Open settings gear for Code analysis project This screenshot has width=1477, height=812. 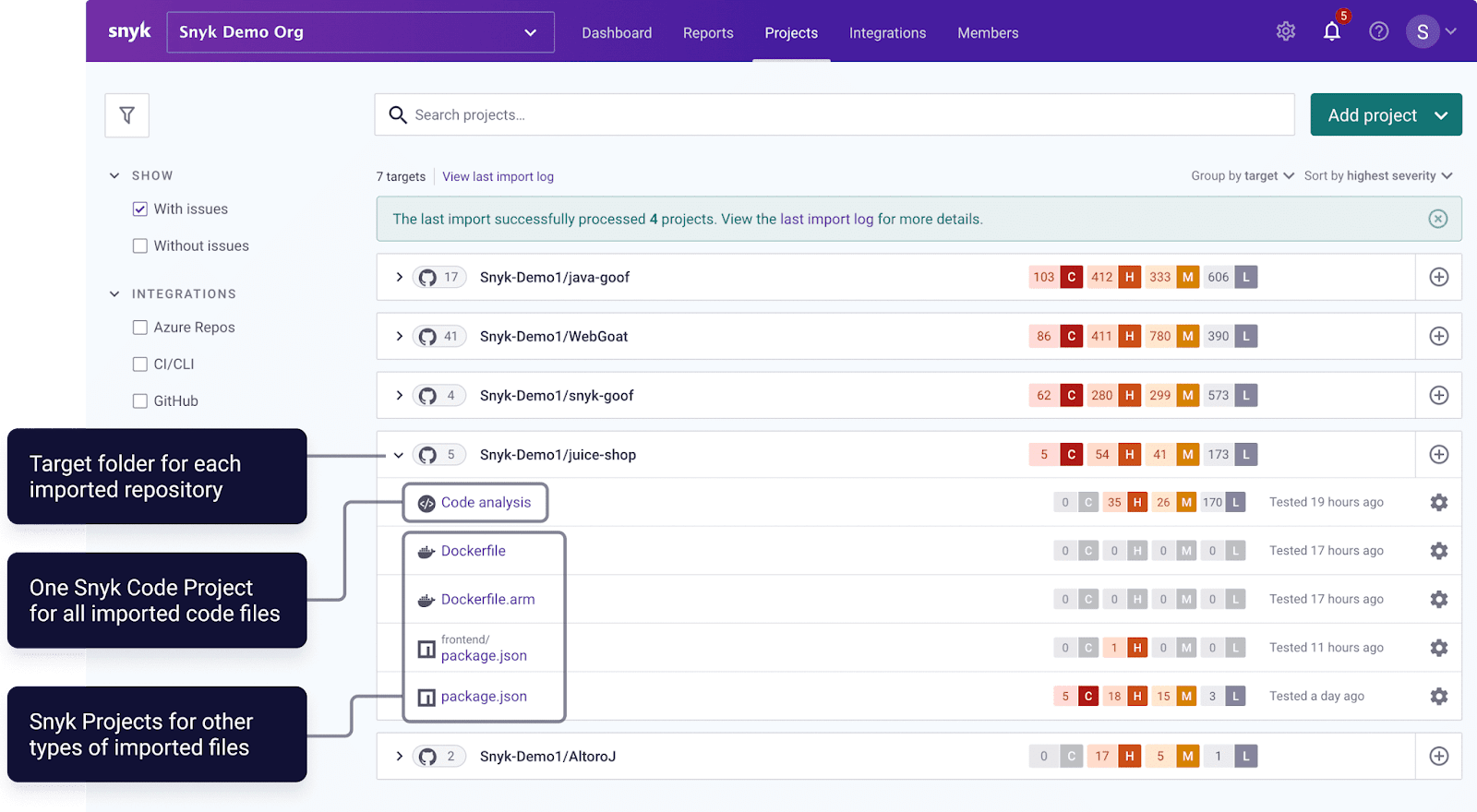coord(1439,502)
